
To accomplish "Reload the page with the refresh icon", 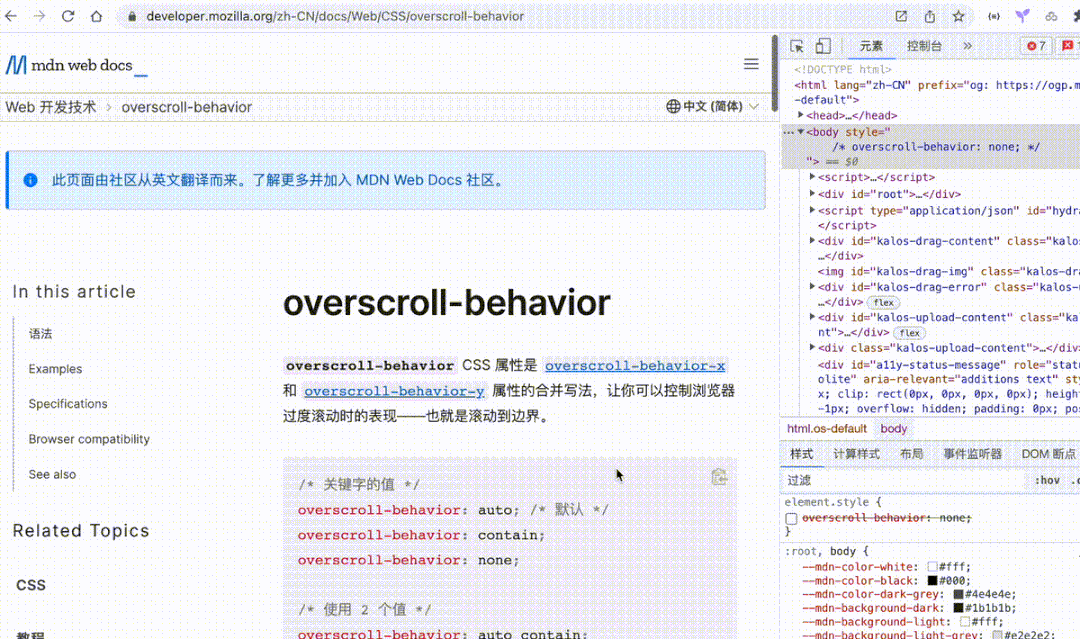I will pos(68,16).
